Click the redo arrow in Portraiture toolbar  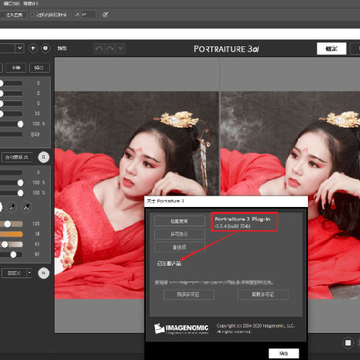click(x=110, y=49)
